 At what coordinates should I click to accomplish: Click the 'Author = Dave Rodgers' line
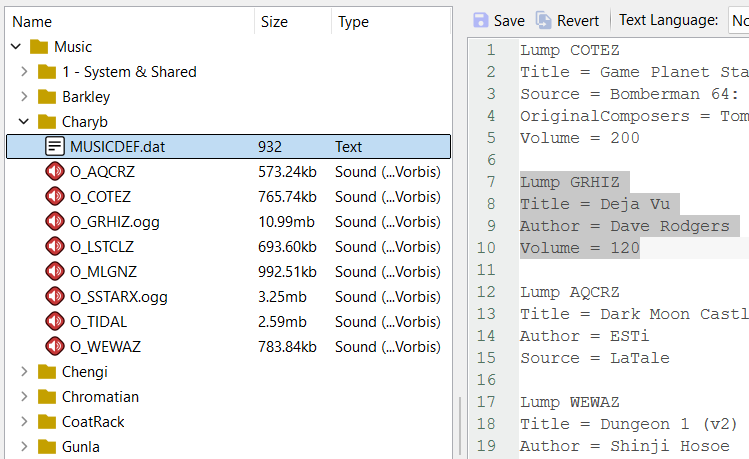625,226
